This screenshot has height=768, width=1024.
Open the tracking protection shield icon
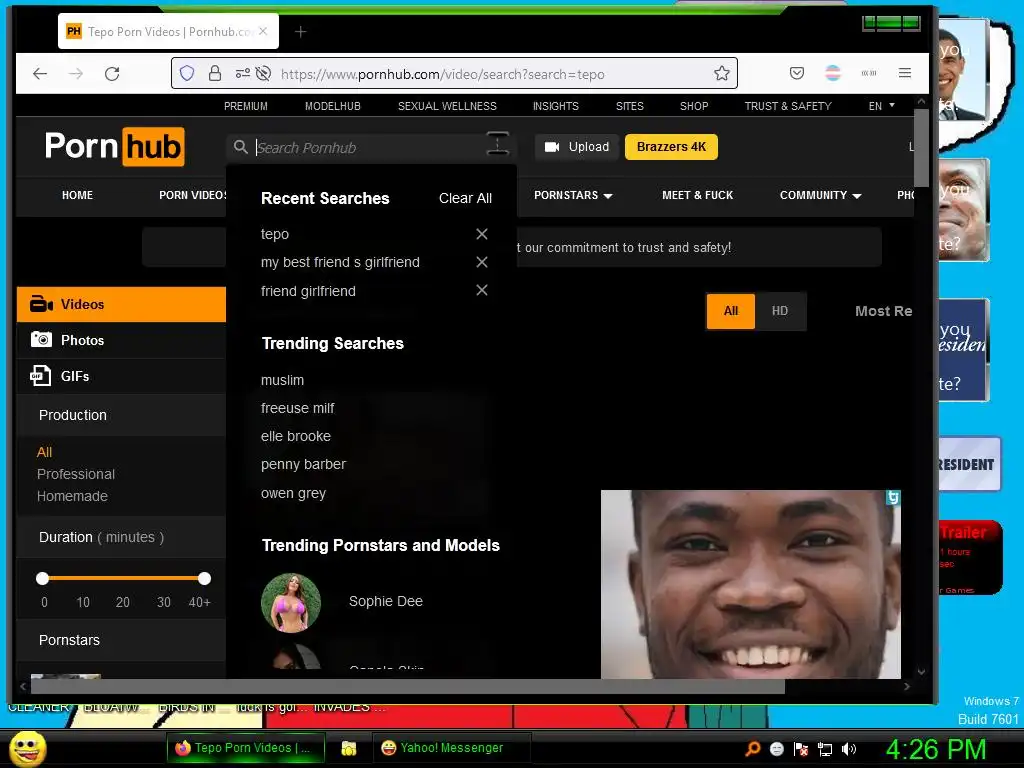(x=187, y=73)
